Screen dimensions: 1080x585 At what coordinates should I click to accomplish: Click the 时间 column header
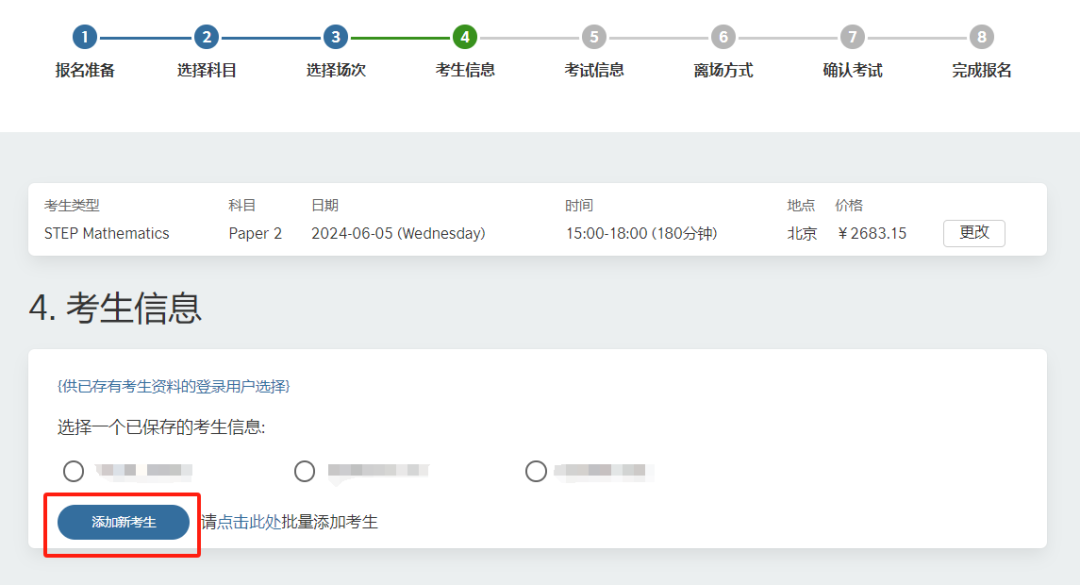click(579, 205)
